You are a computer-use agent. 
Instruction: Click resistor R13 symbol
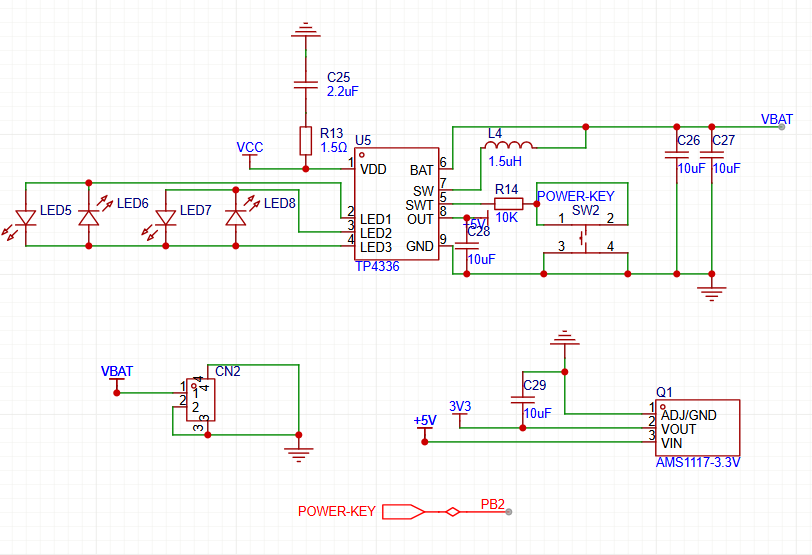306,141
